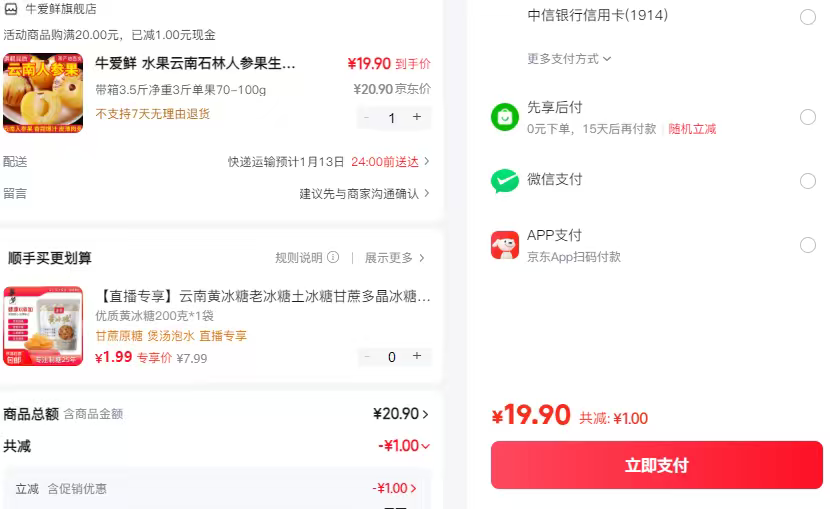Select the 中信银行信用卡 radio button
Image resolution: width=830 pixels, height=509 pixels.
pos(808,17)
